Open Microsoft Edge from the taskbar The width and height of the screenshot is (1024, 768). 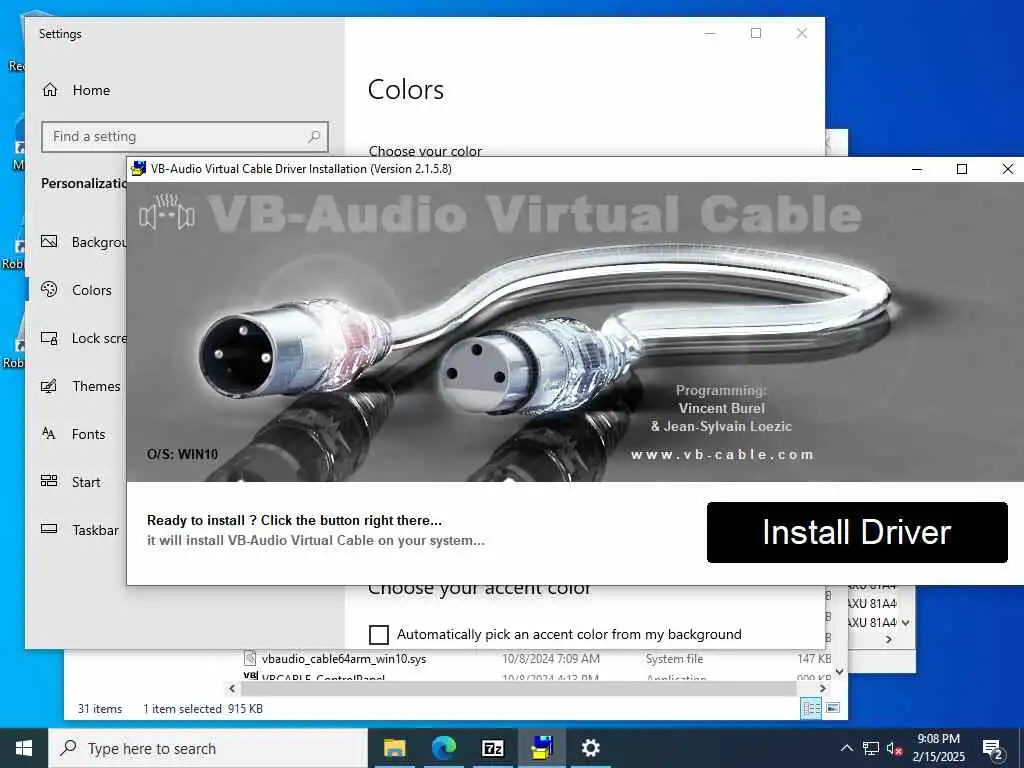coord(444,748)
